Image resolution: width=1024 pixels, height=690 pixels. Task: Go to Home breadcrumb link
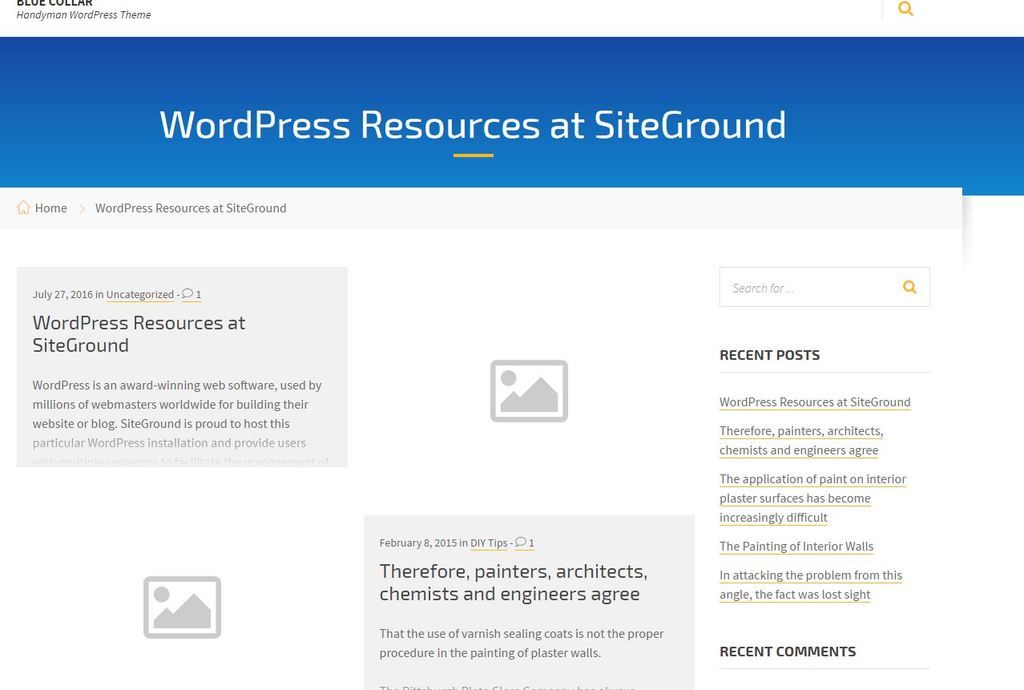51,208
